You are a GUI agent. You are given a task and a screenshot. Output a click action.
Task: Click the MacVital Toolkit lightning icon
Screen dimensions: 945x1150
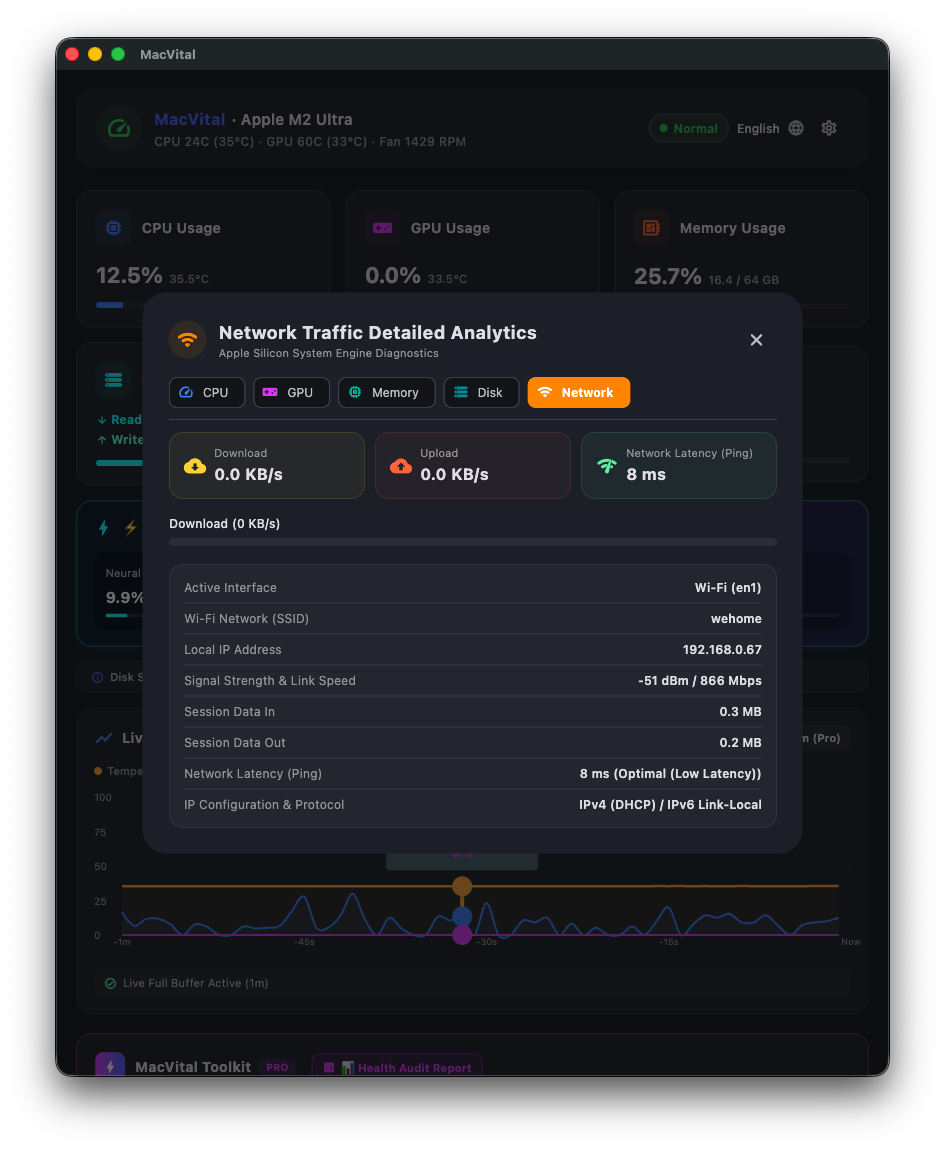(x=110, y=1066)
